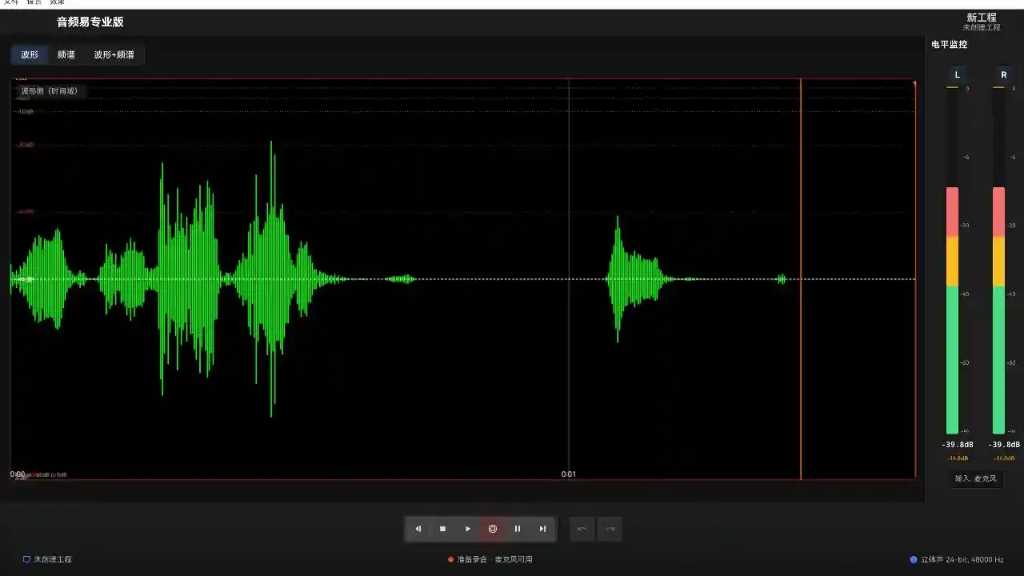Viewport: 1024px width, 576px height.
Task: Click the Redo arrow icon
Action: point(609,529)
